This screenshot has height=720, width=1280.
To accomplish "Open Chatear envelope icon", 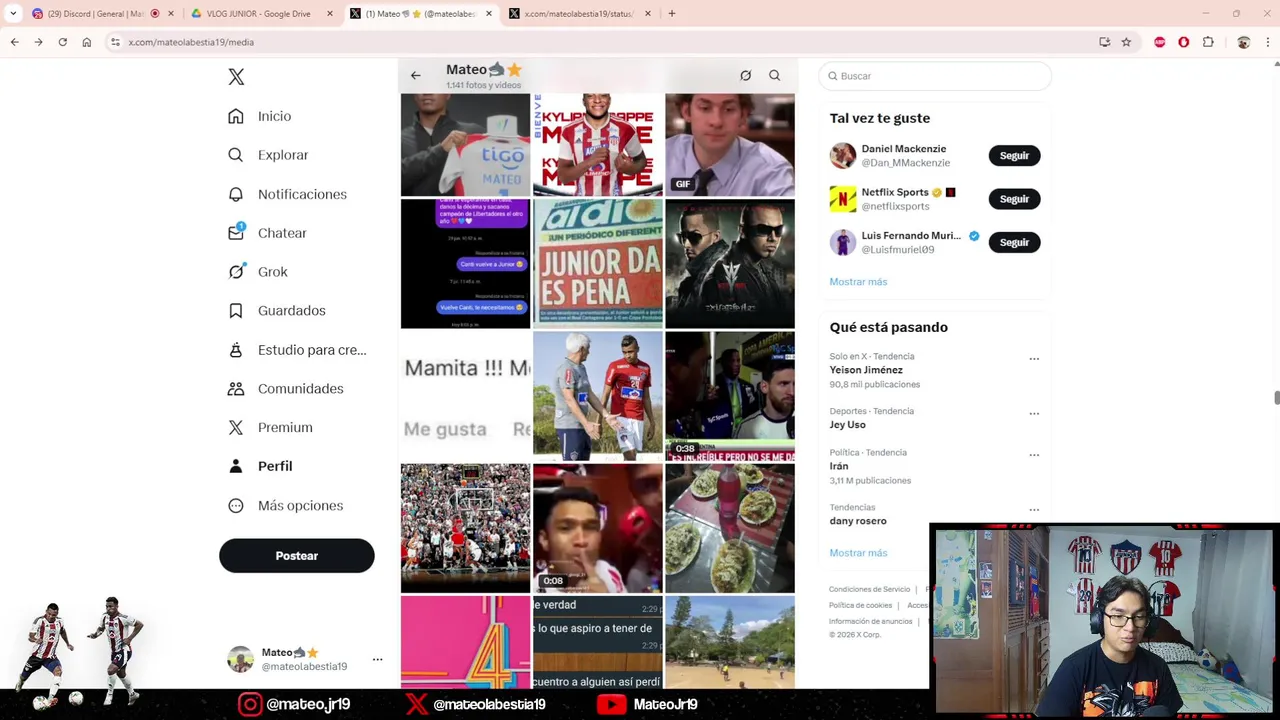I will coord(236,233).
